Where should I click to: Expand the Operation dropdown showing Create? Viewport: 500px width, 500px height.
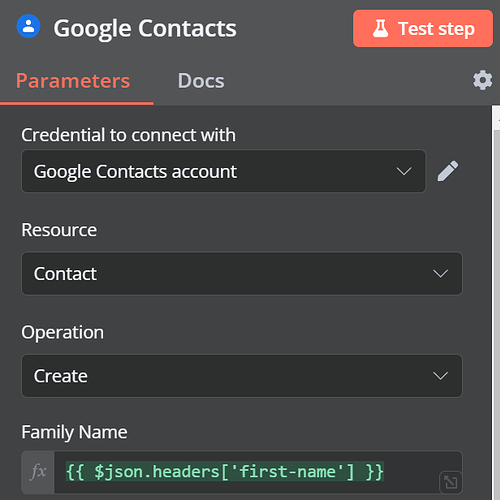242,376
